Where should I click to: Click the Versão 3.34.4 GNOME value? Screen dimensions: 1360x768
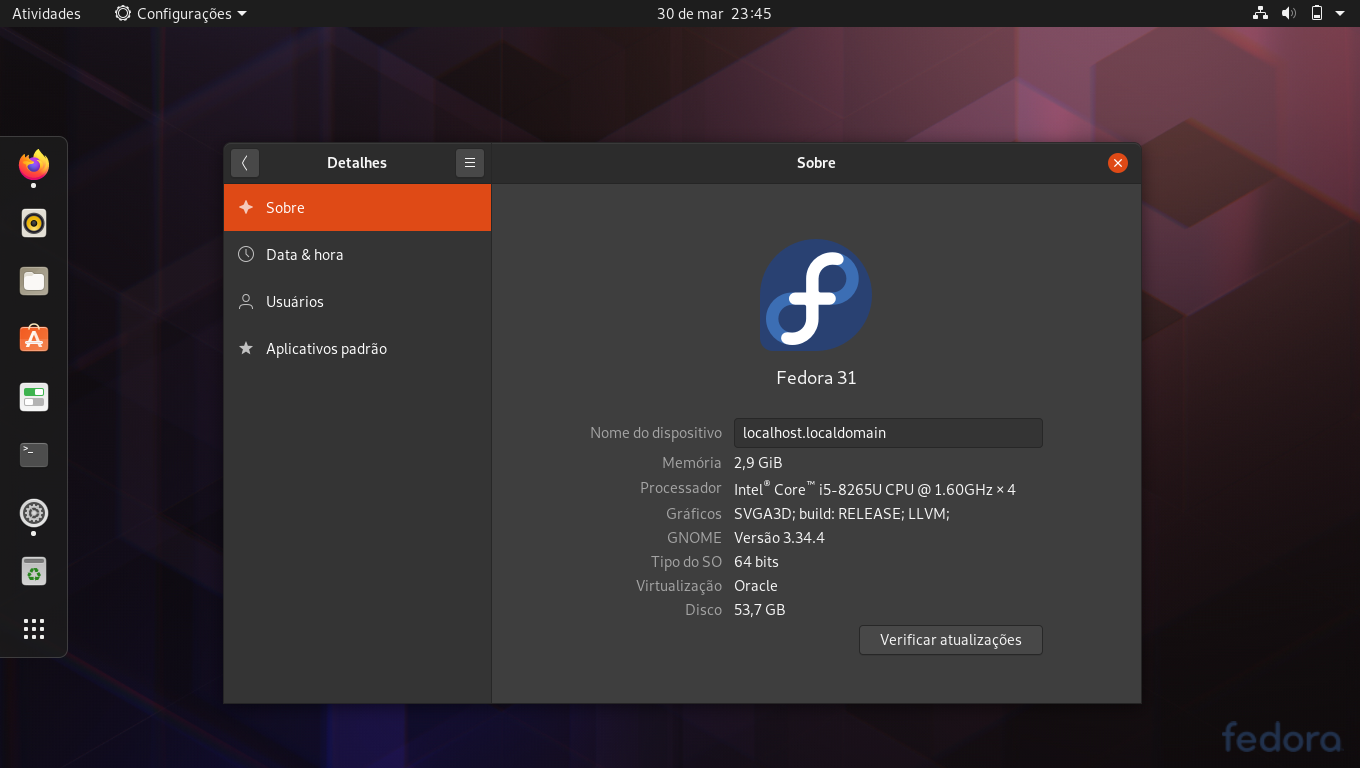pyautogui.click(x=779, y=538)
